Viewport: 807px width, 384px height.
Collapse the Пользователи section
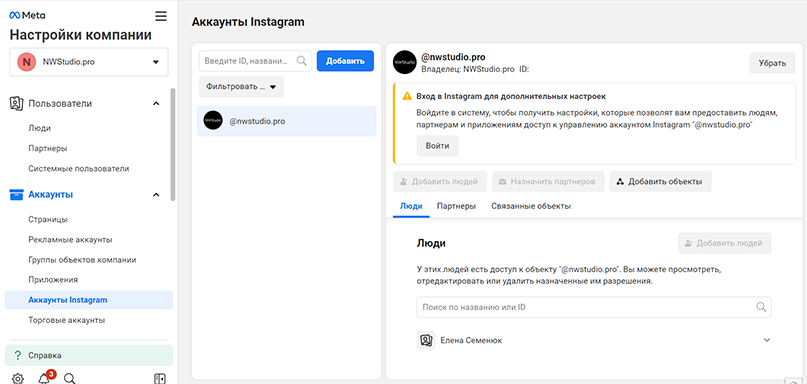156,103
